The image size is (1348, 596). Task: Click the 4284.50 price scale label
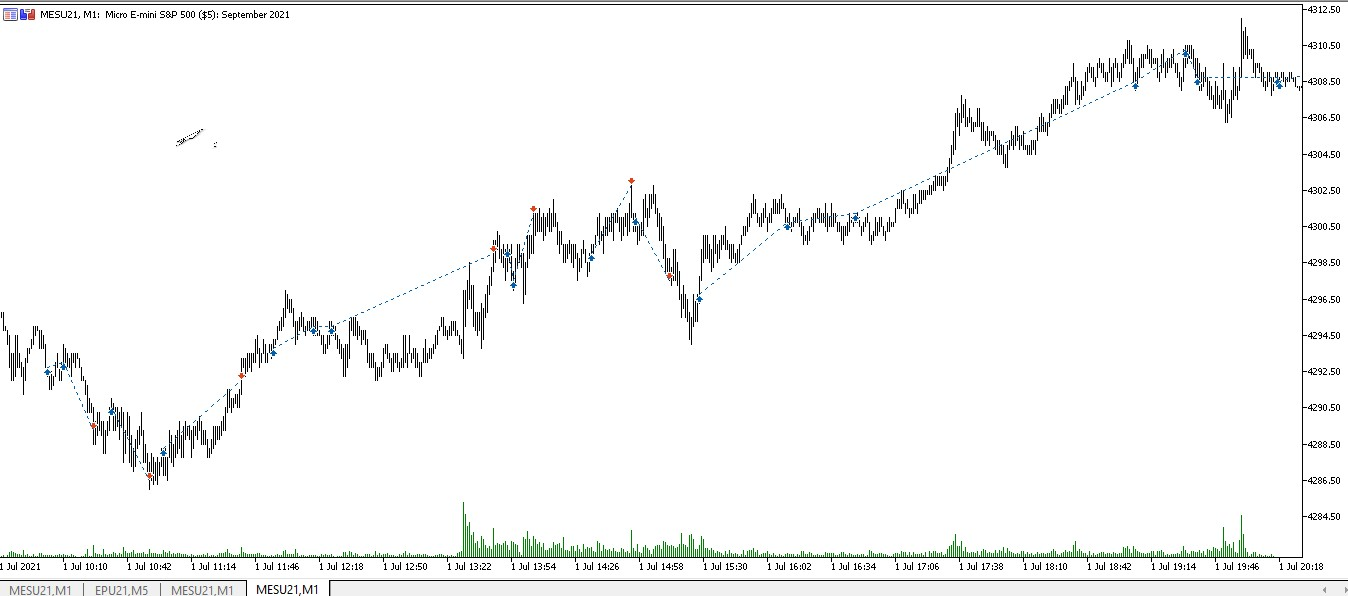(1324, 517)
